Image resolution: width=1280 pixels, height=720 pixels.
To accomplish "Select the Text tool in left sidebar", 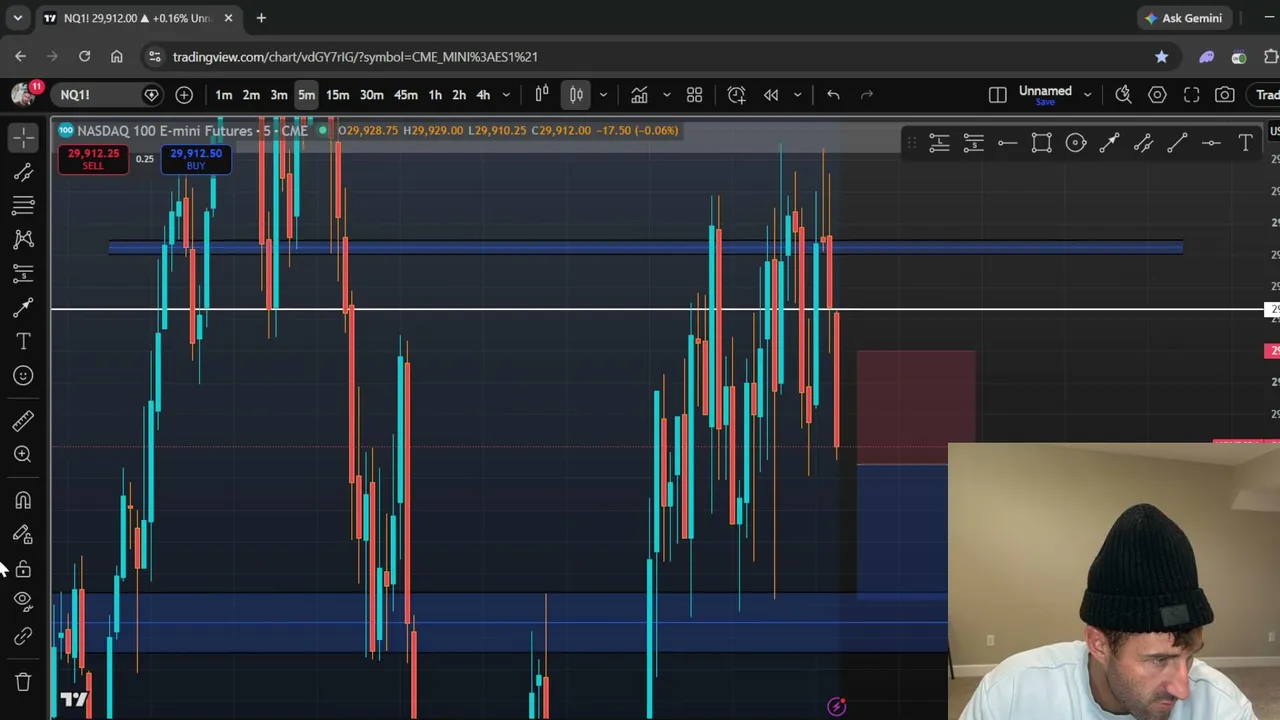I will point(23,341).
